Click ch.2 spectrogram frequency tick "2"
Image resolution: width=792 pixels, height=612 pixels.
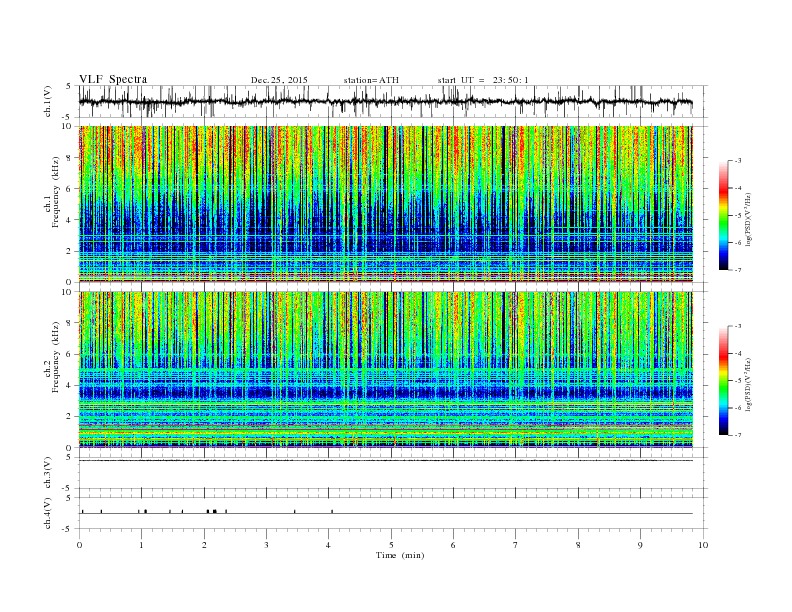tap(69, 417)
